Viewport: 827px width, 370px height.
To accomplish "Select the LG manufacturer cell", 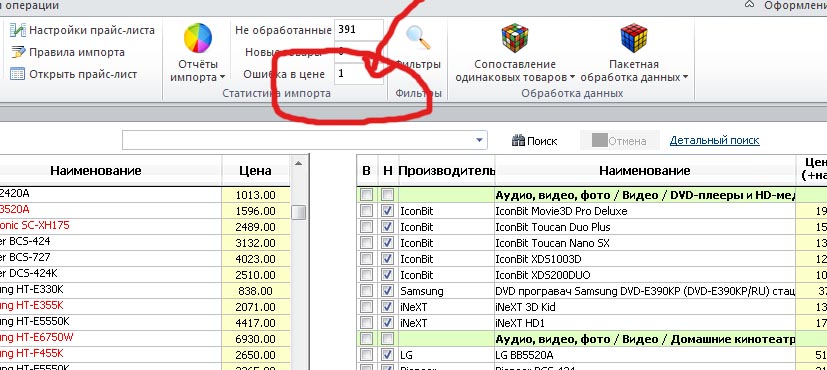I will pos(446,355).
